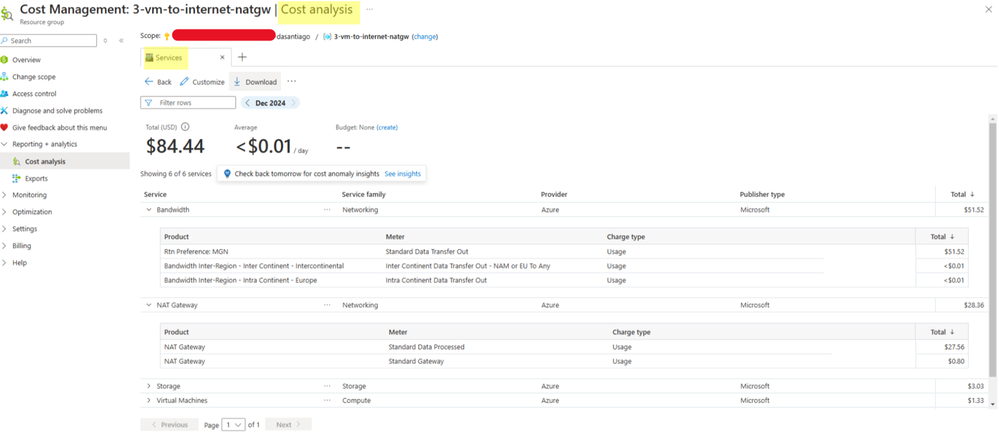The image size is (999, 434).
Task: Expand the Storage service row
Action: (x=148, y=386)
